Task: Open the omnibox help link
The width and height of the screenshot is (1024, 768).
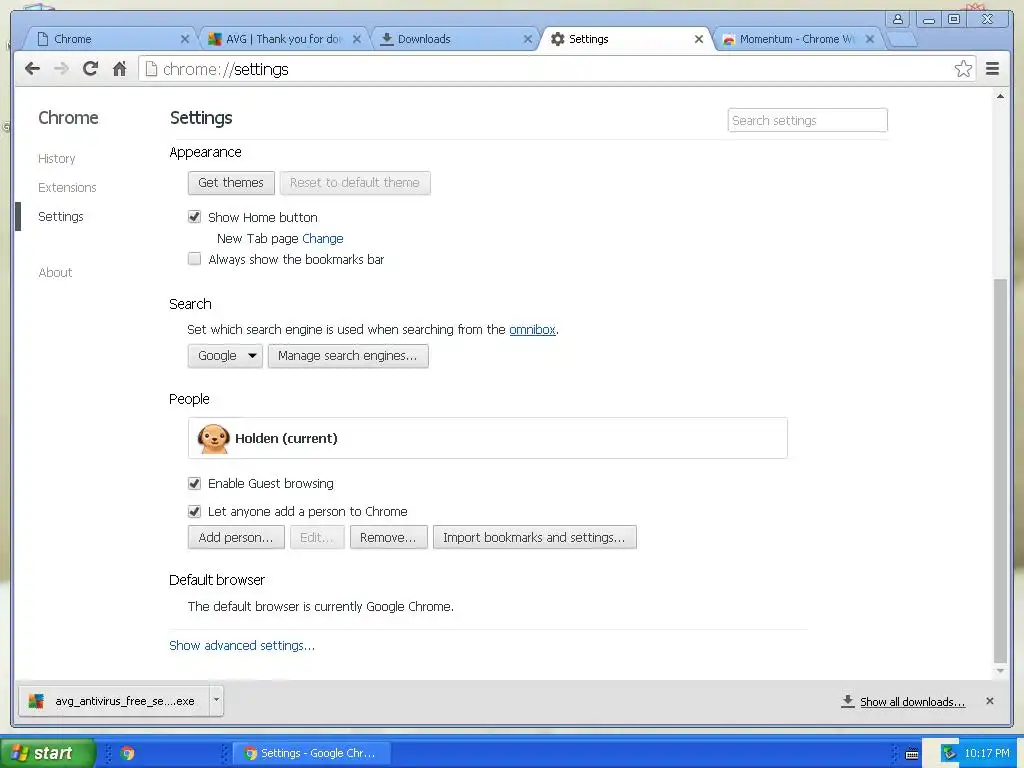Action: tap(532, 329)
